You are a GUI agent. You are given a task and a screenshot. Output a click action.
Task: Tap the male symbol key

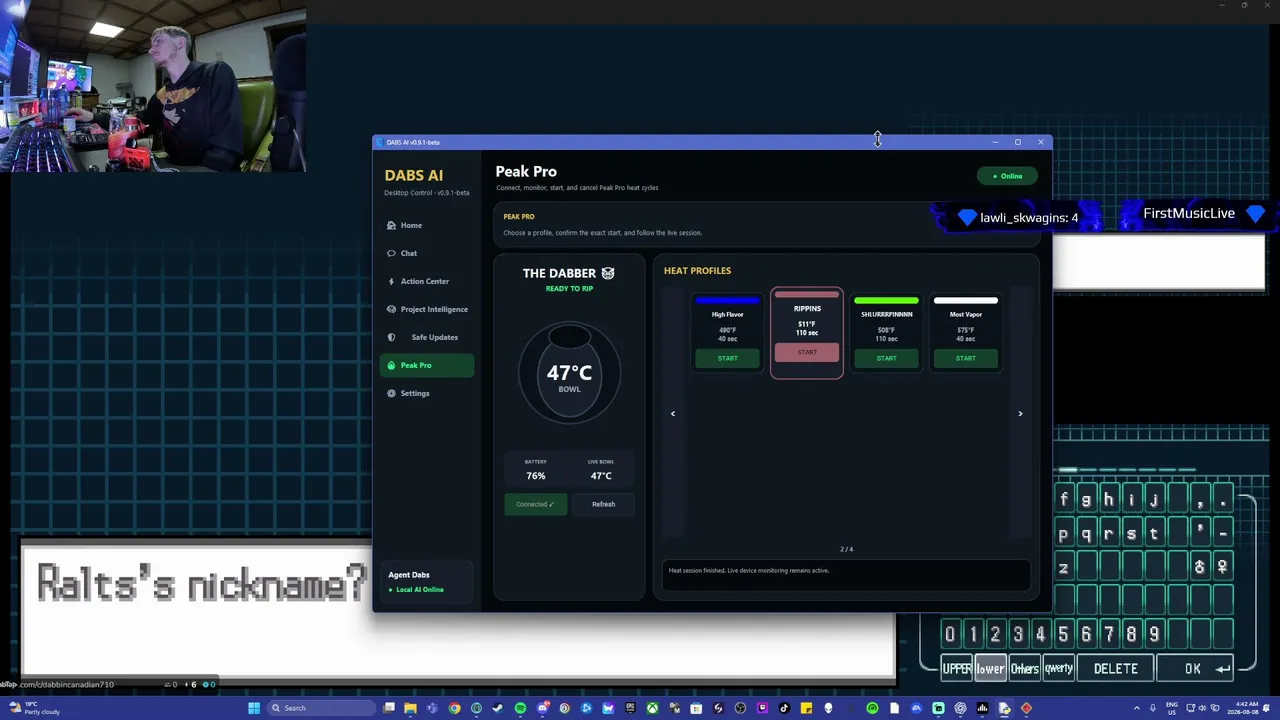[x=1200, y=567]
